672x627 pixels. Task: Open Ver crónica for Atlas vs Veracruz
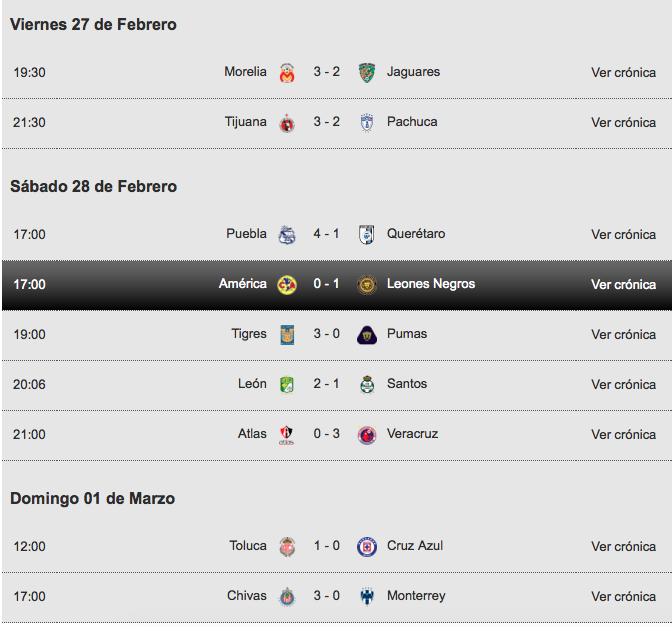click(x=623, y=435)
